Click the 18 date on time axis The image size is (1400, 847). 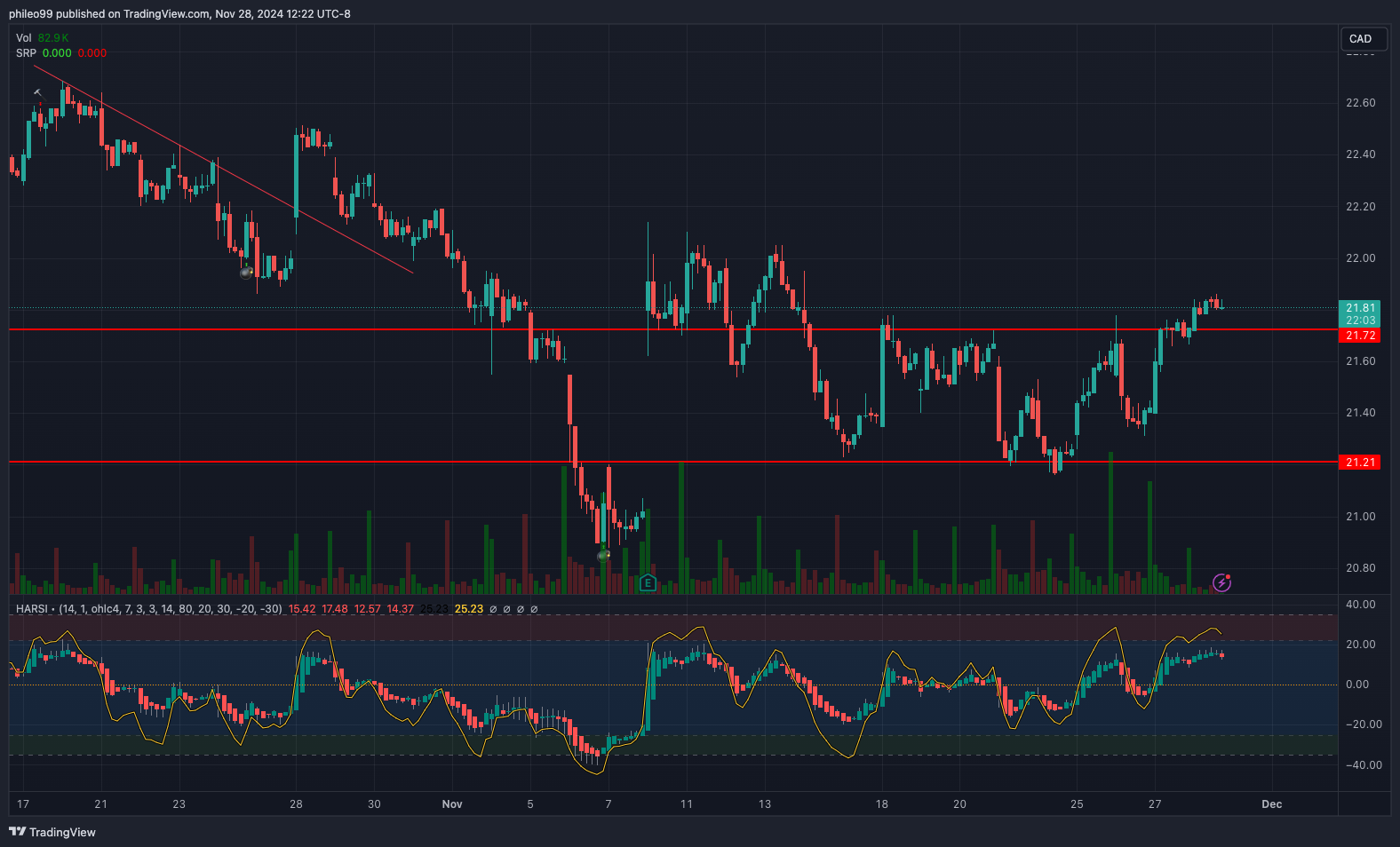[x=881, y=804]
